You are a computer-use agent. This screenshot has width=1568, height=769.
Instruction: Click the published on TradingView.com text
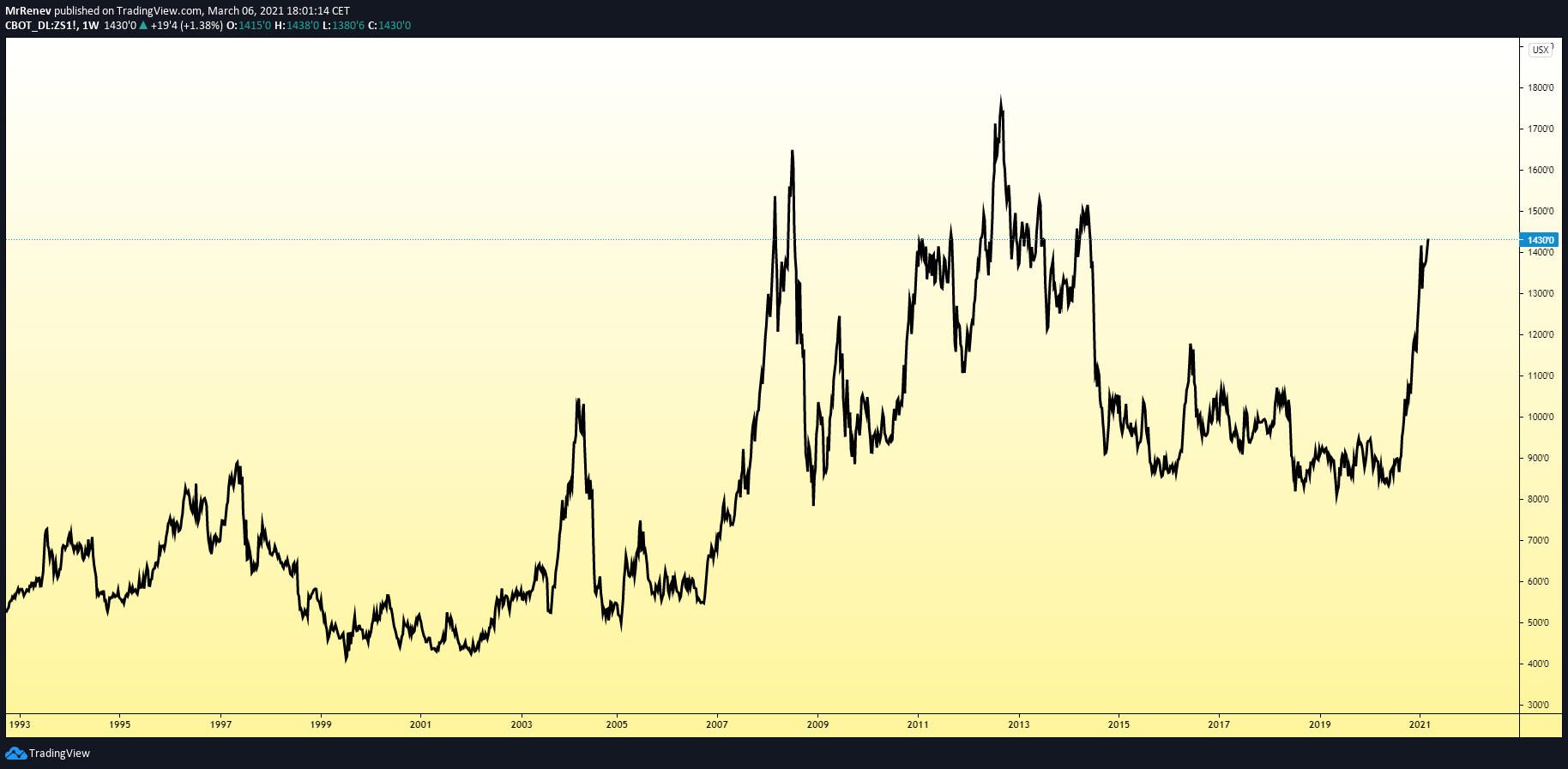point(129,11)
